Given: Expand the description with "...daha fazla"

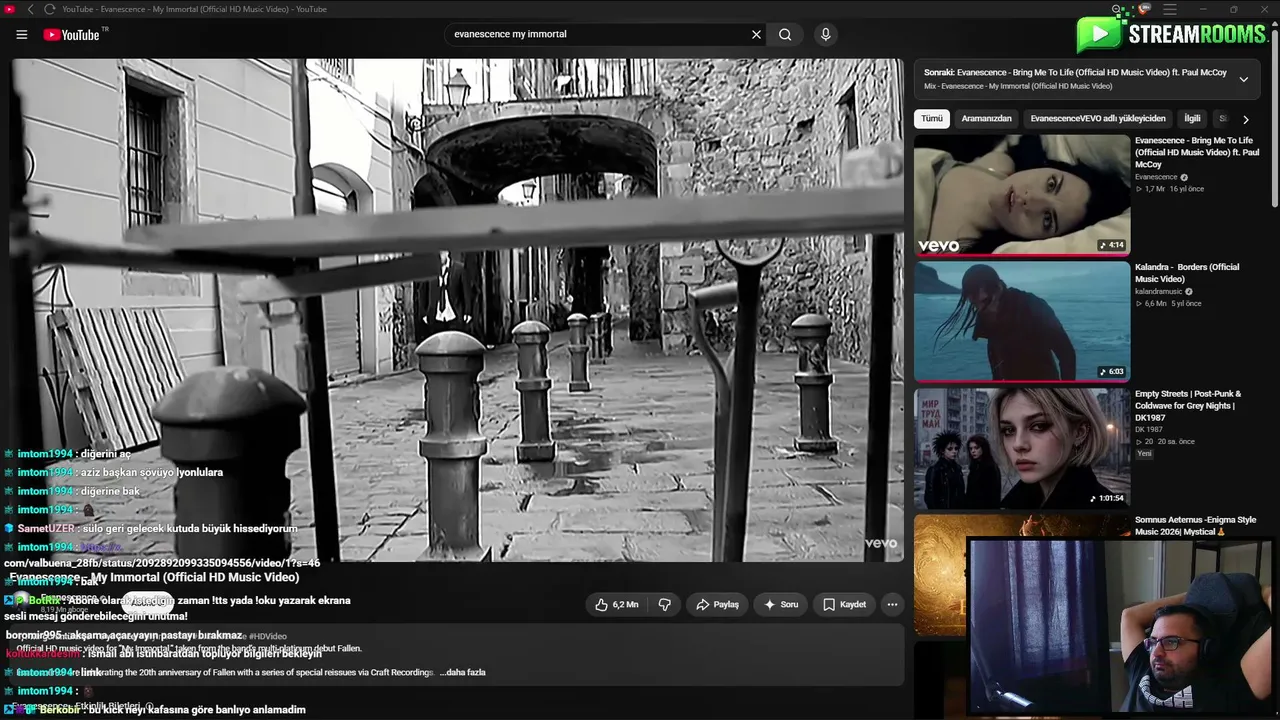Looking at the screenshot, I should pyautogui.click(x=463, y=672).
